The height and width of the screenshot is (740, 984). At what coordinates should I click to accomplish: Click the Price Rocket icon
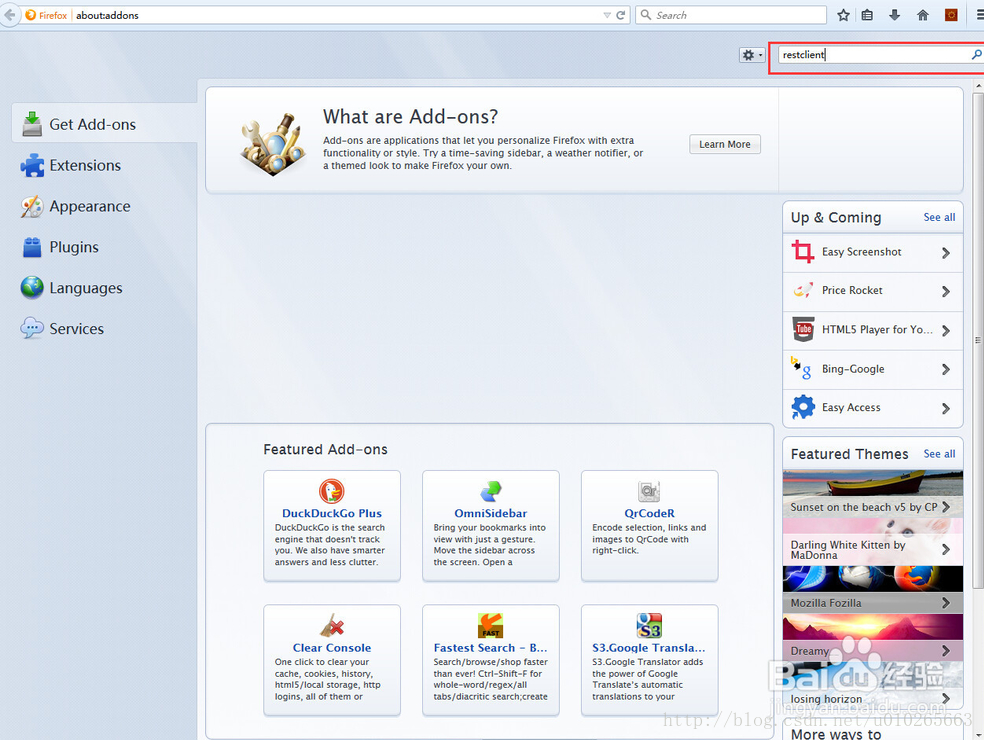pyautogui.click(x=803, y=290)
